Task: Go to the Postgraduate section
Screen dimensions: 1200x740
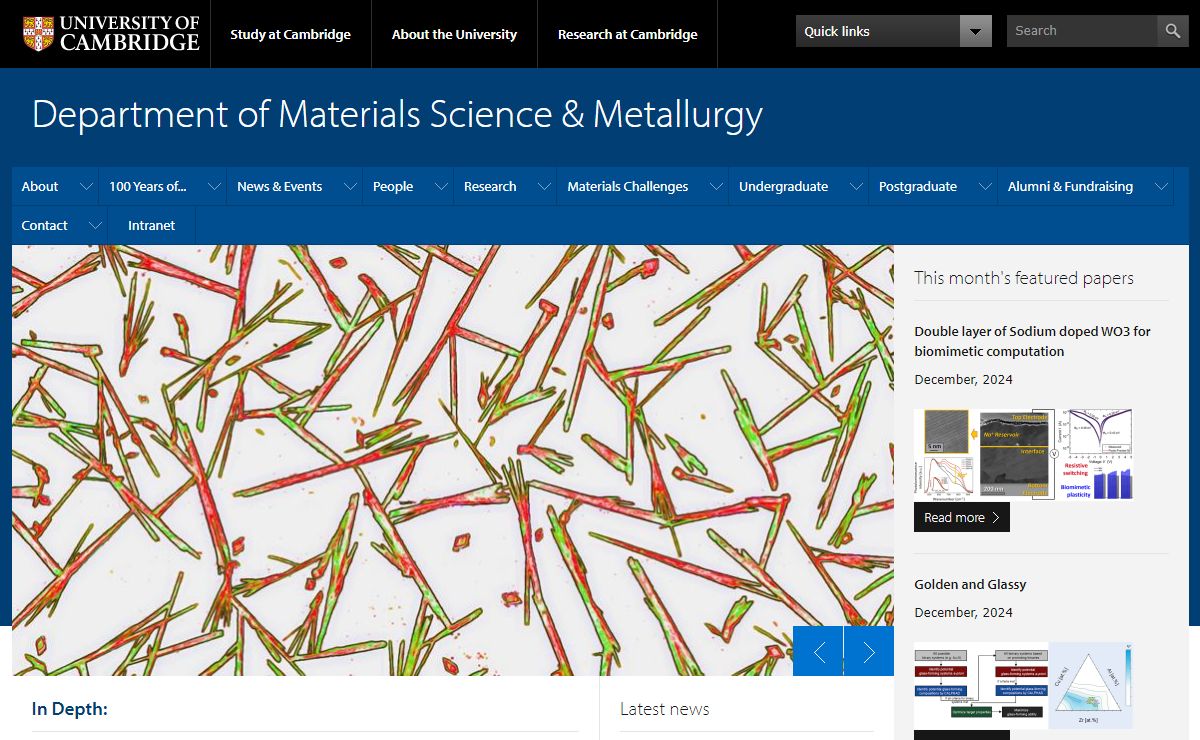Action: pyautogui.click(x=918, y=186)
